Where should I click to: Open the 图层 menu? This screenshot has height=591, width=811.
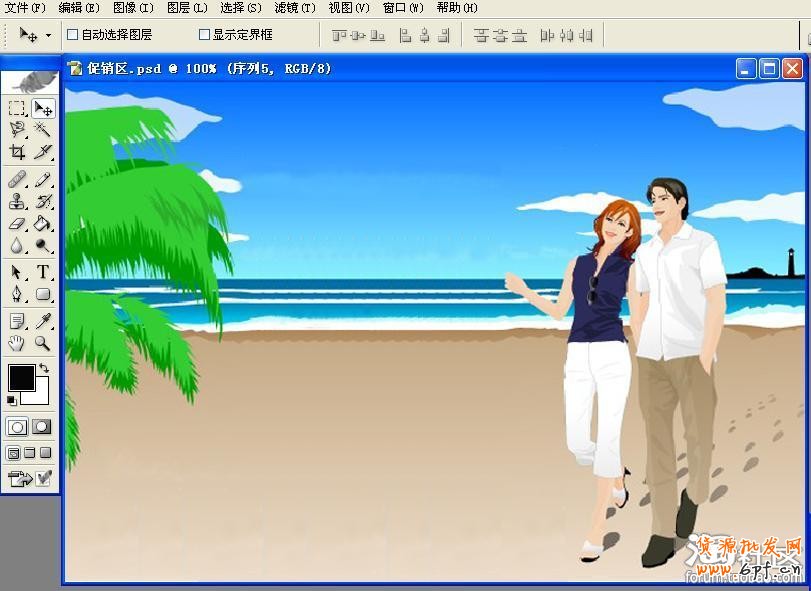[187, 8]
